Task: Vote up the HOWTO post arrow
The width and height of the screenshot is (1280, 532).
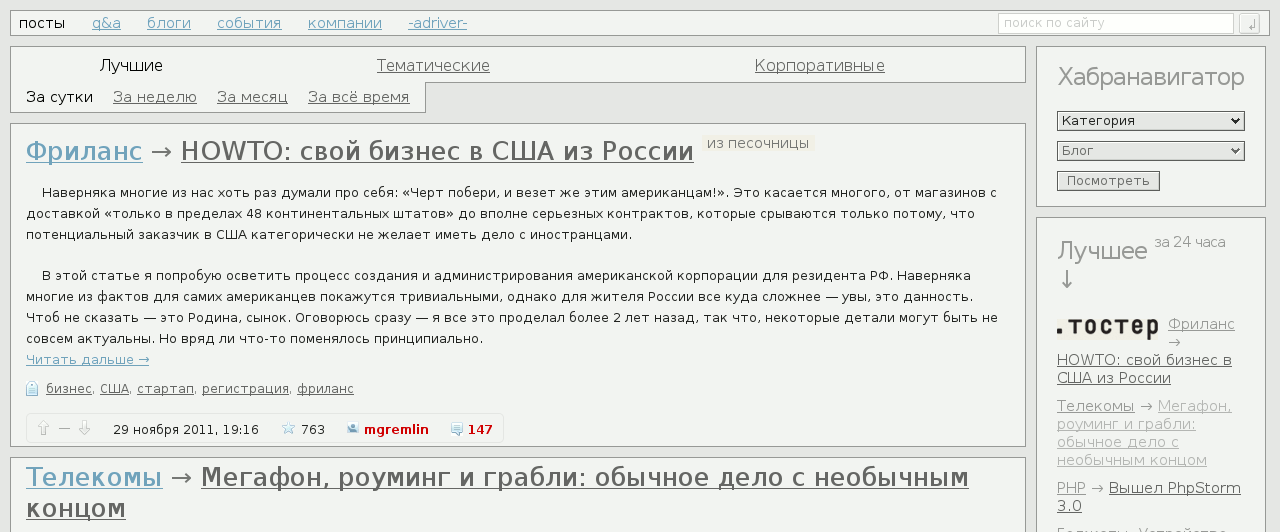Action: (x=43, y=429)
